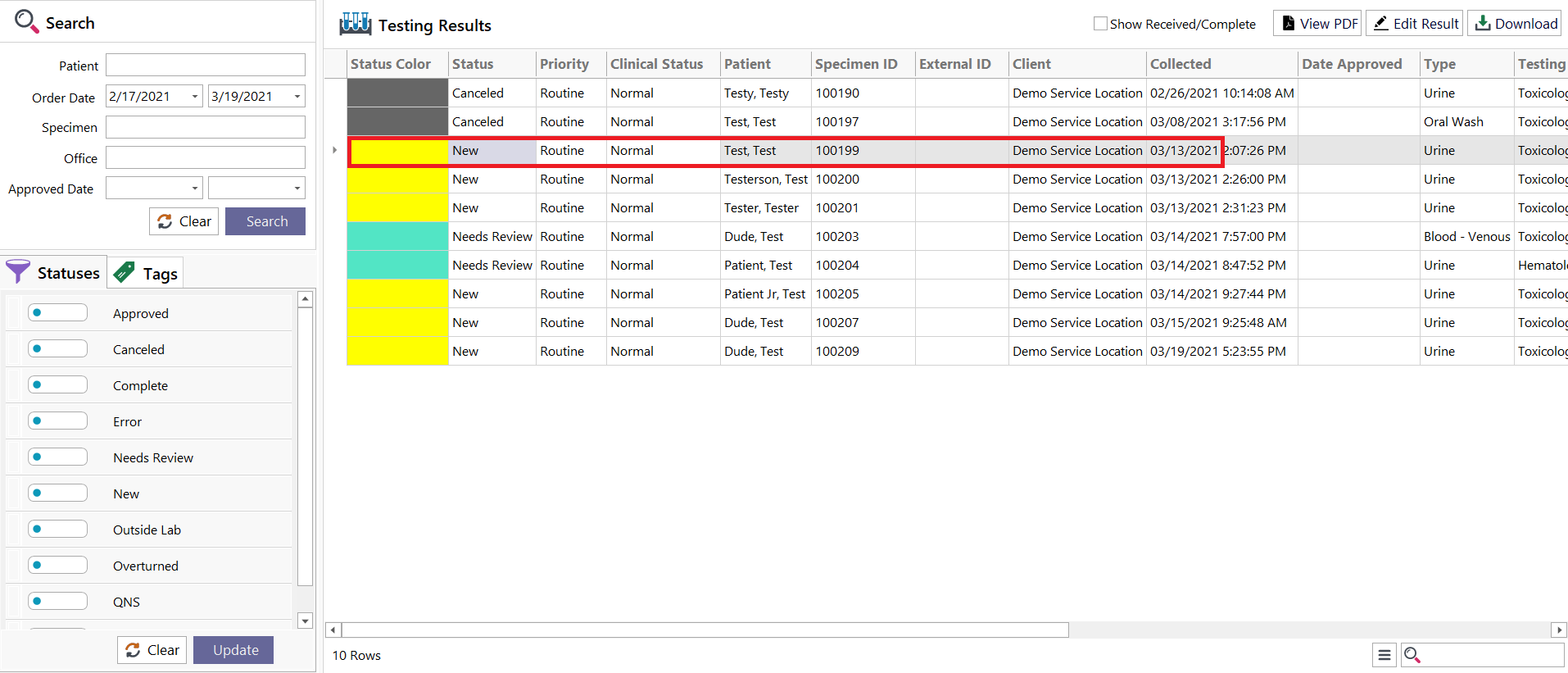
Task: Click the horizontal scrollbar thumb of results grid
Action: 705,630
